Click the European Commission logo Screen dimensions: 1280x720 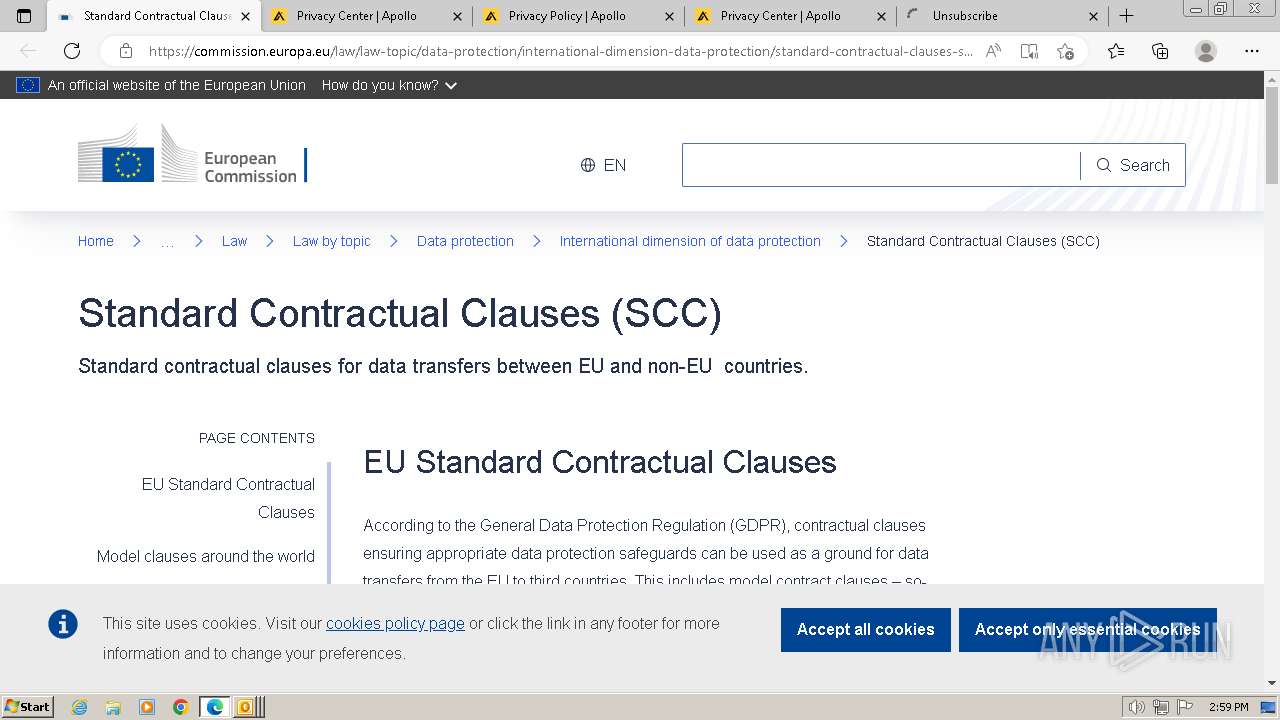click(192, 154)
